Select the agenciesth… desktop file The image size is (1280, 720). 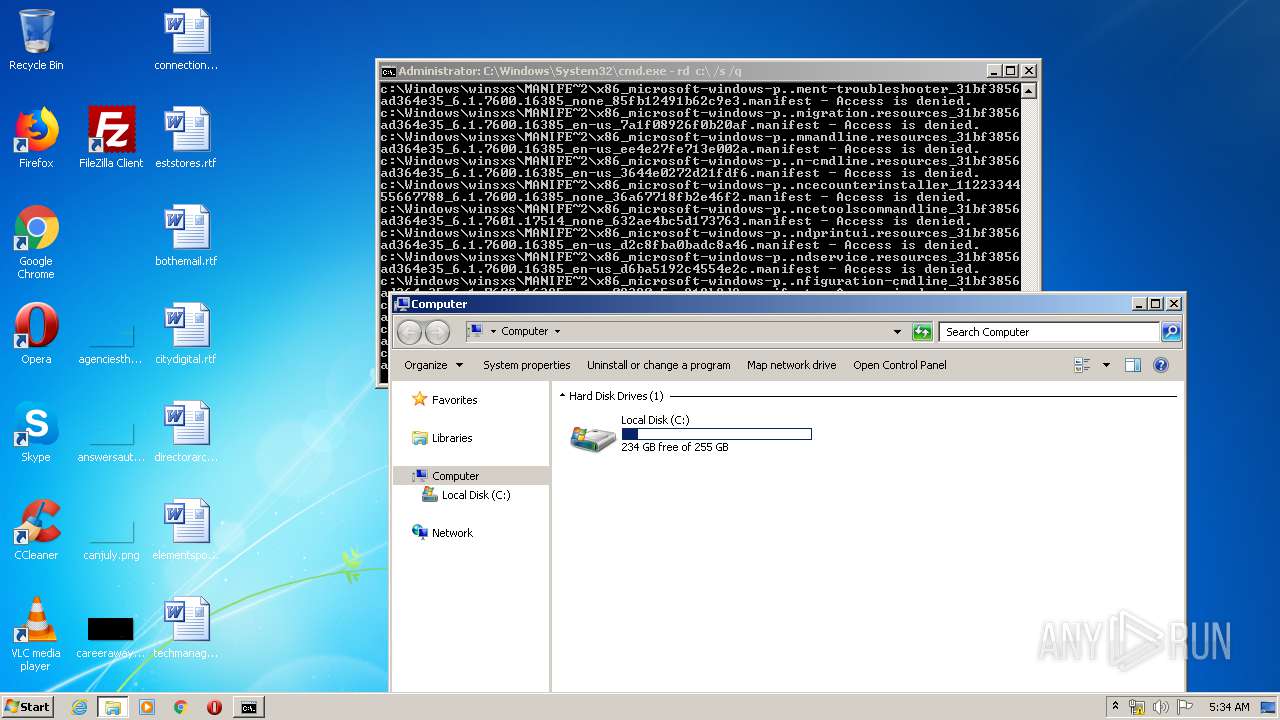tap(111, 342)
